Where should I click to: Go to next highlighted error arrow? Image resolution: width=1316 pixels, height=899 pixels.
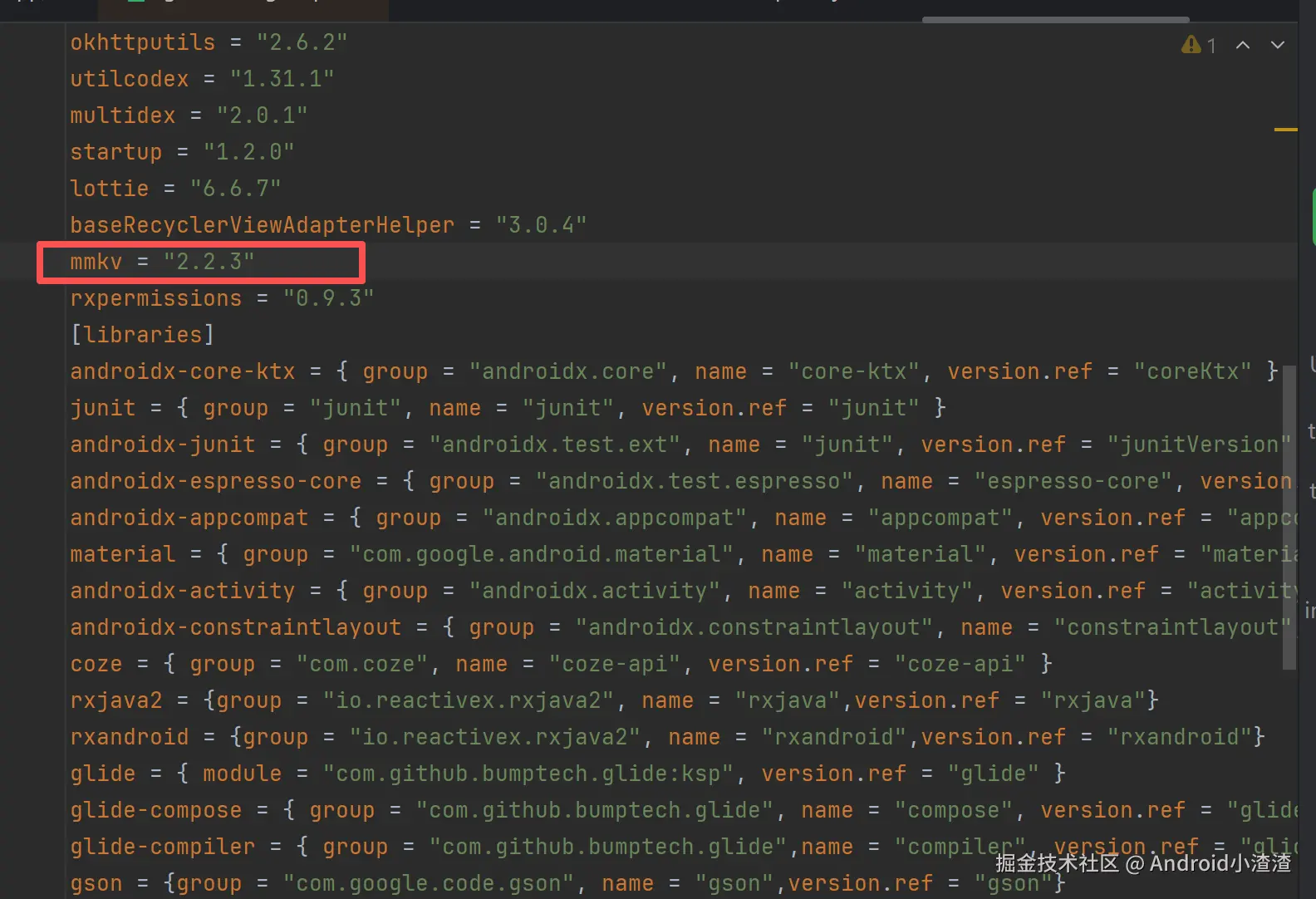1278,45
